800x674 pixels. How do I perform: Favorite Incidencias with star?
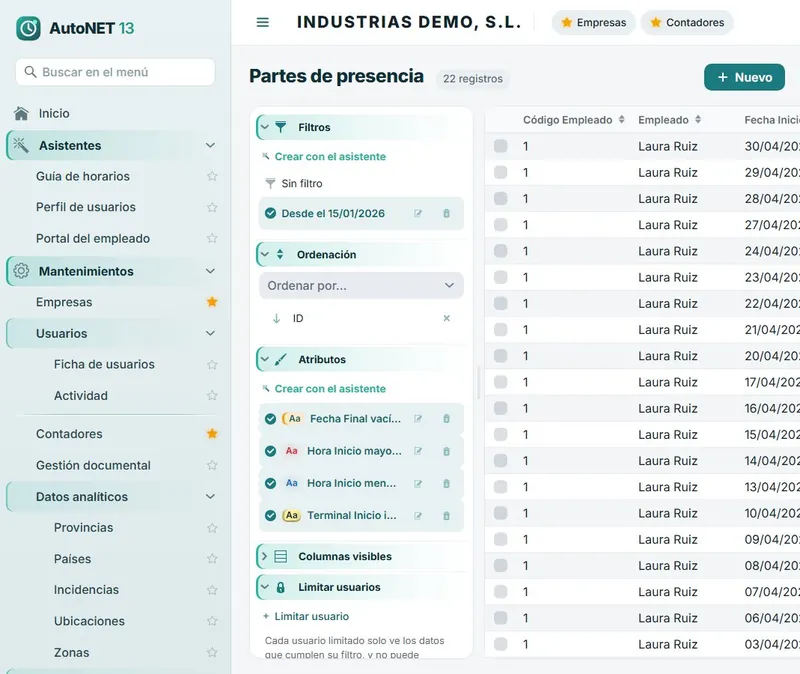pyautogui.click(x=212, y=590)
